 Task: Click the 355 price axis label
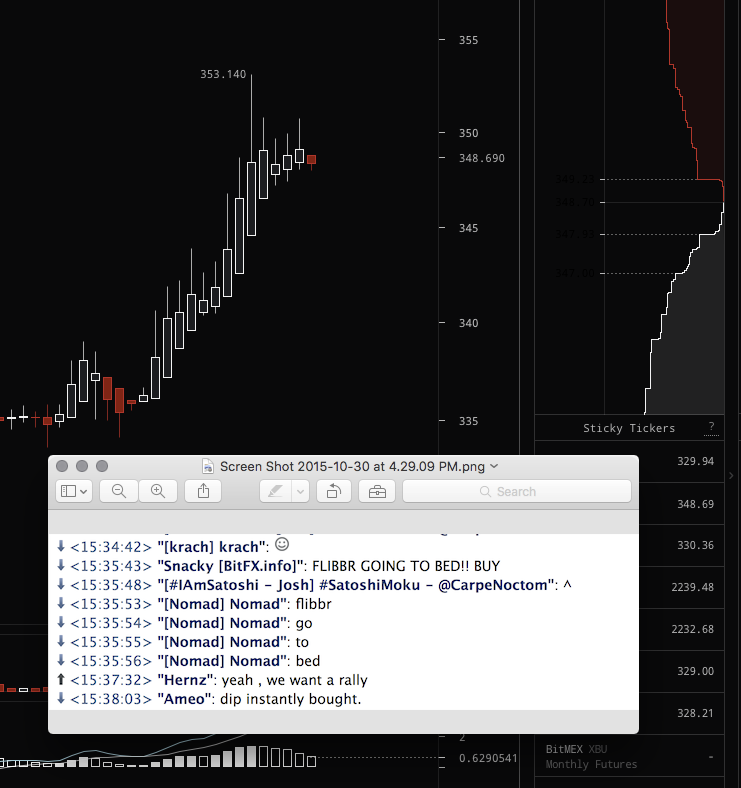469,40
